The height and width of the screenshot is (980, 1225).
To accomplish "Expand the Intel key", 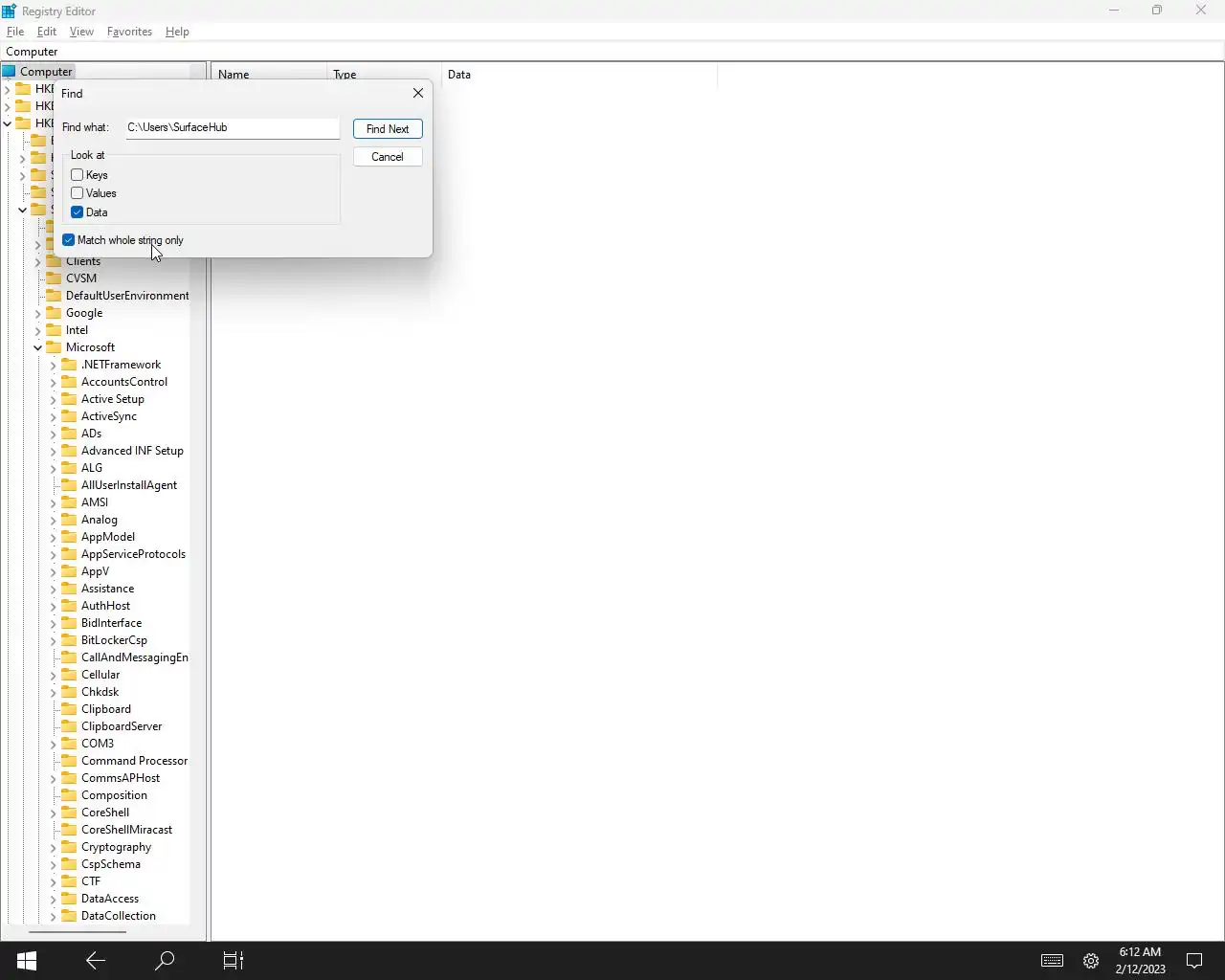I will click(38, 330).
